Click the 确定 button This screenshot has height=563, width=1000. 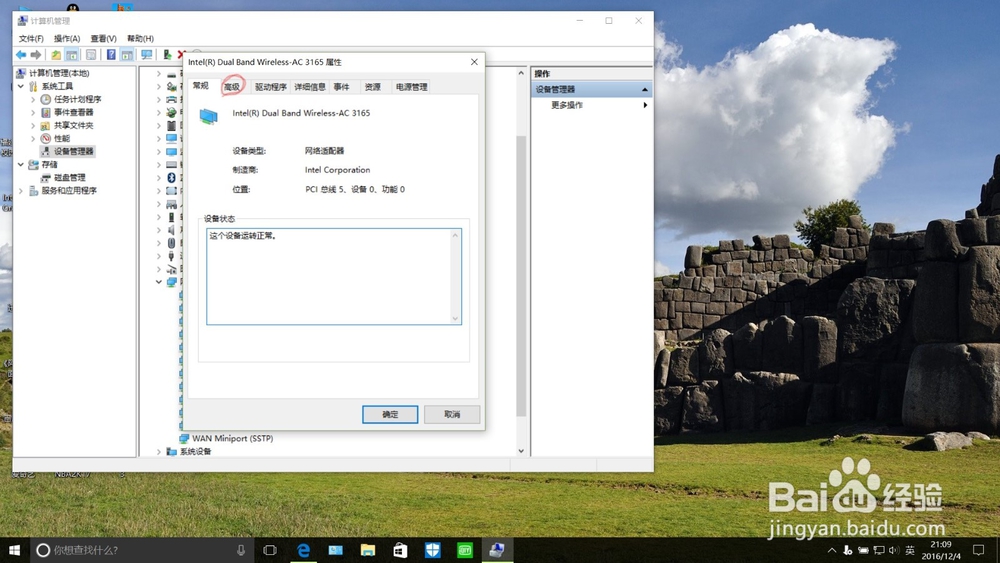tap(390, 414)
